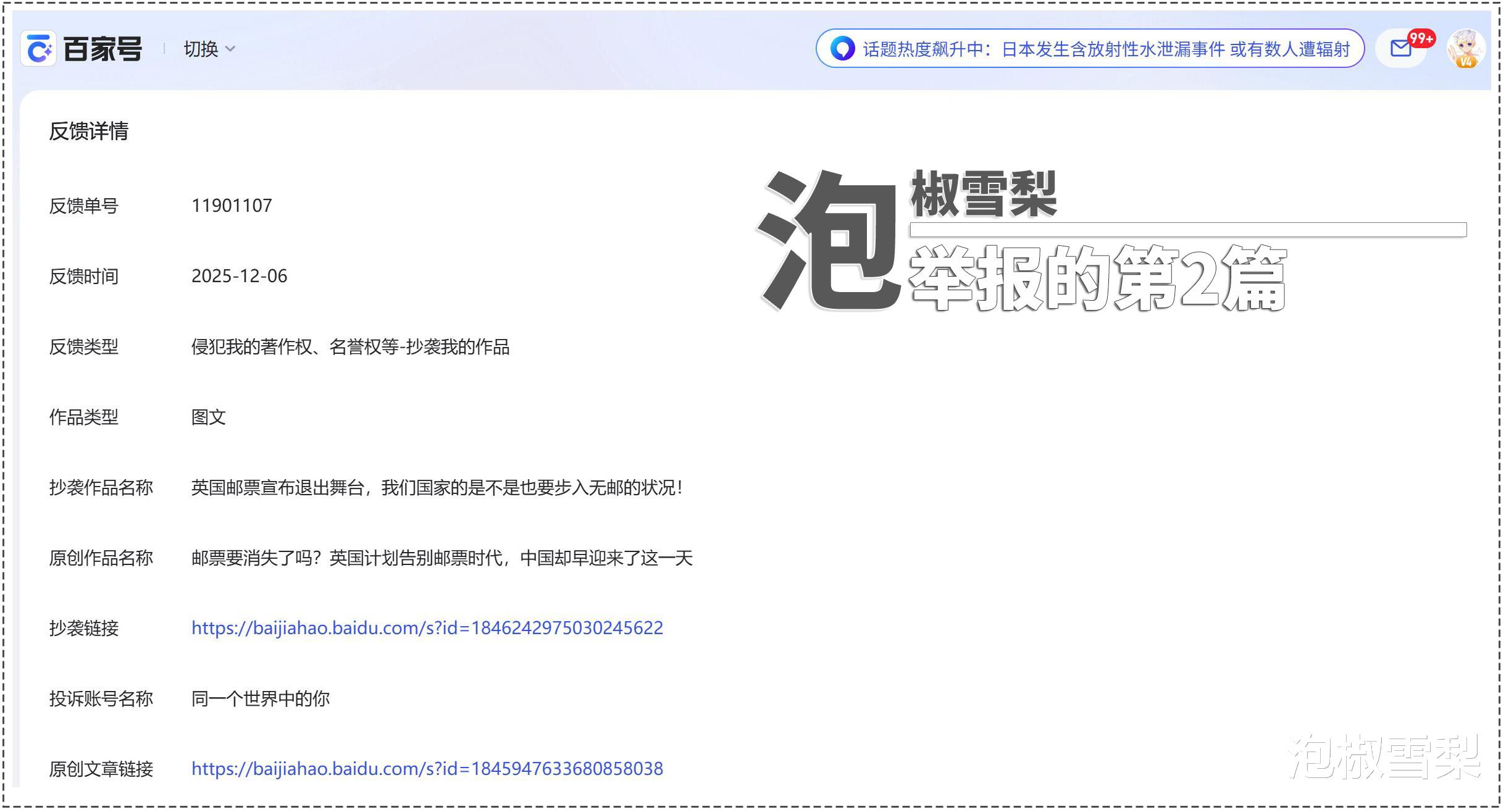
Task: Click the work type value 图文
Action: tap(208, 417)
